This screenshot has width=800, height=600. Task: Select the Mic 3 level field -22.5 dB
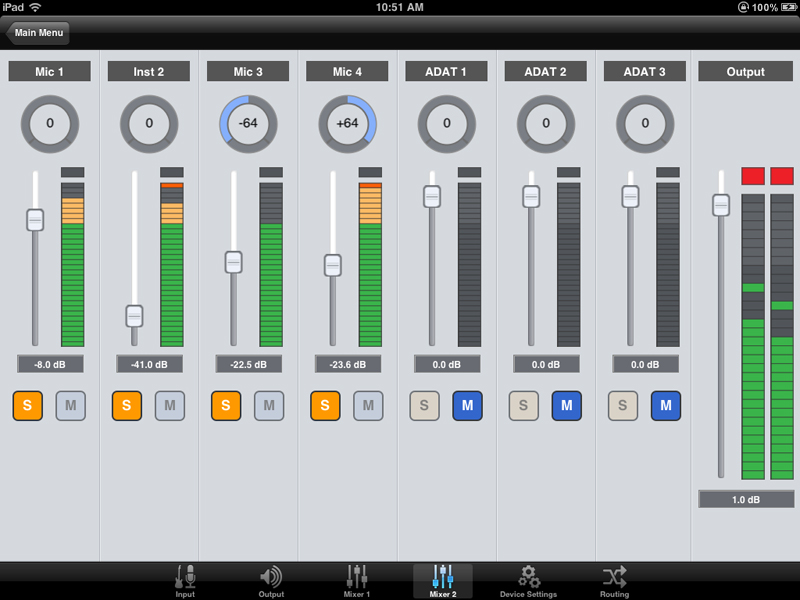point(248,364)
